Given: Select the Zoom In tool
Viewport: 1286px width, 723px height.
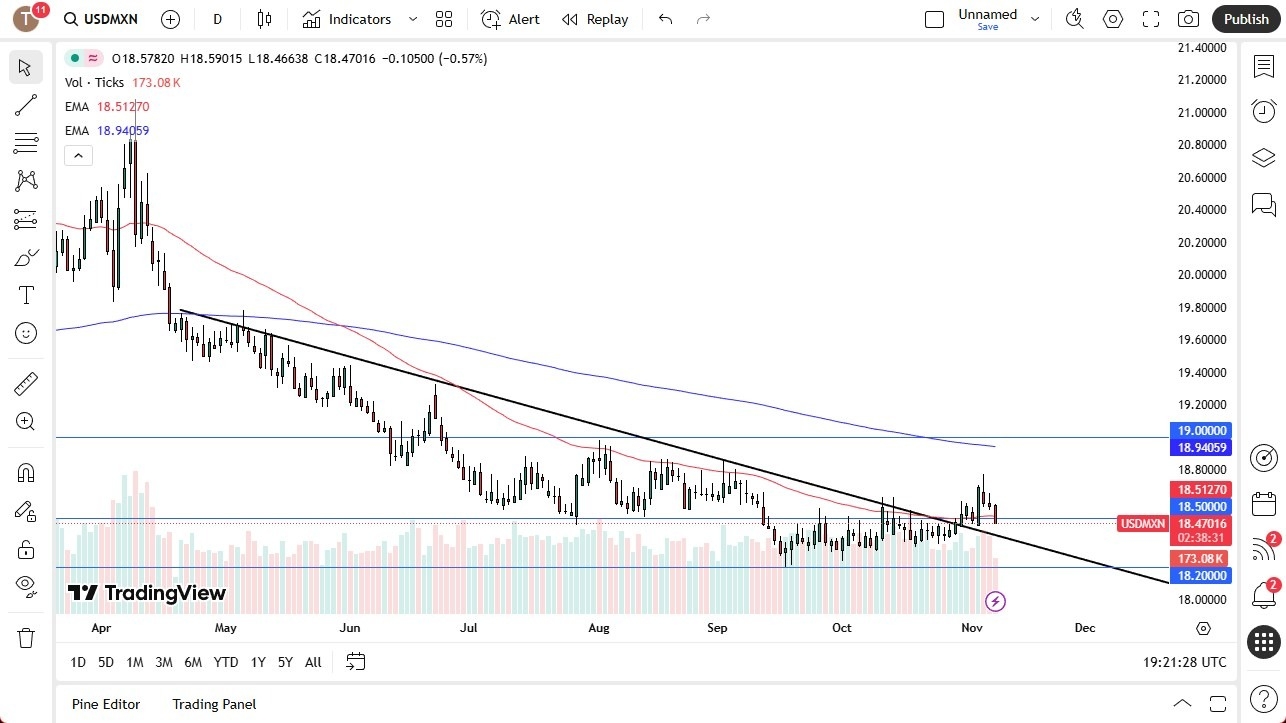Looking at the screenshot, I should 26,421.
